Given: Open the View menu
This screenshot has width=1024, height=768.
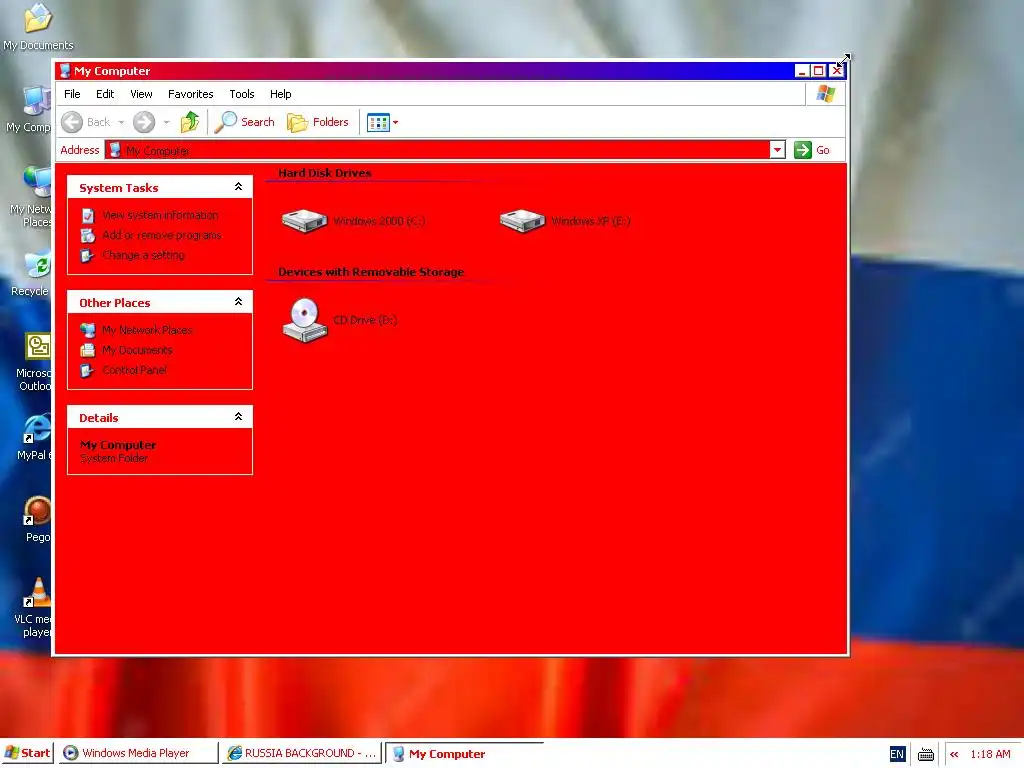Looking at the screenshot, I should (x=141, y=94).
